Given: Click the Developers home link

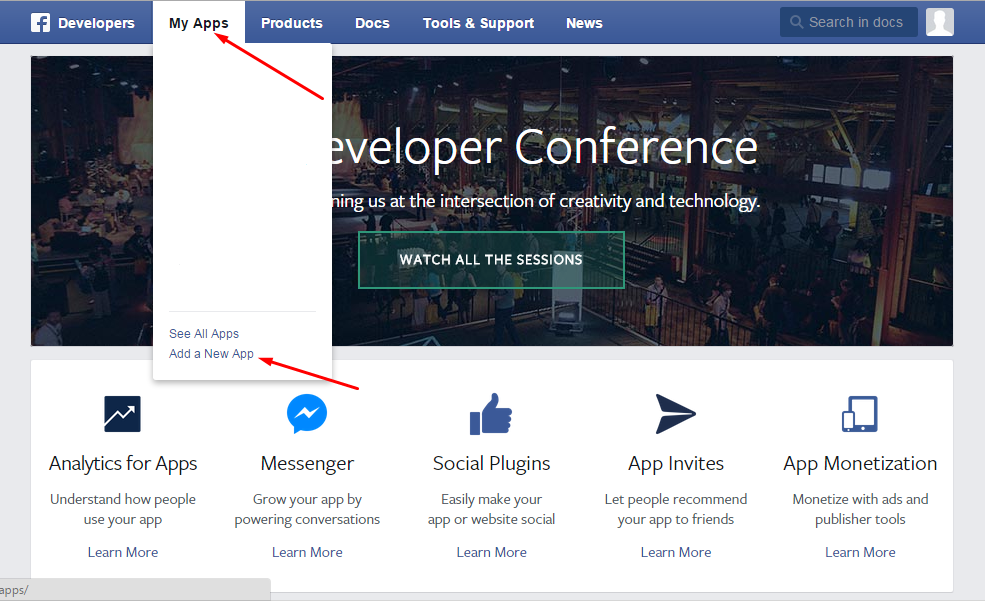Looking at the screenshot, I should click(x=96, y=23).
